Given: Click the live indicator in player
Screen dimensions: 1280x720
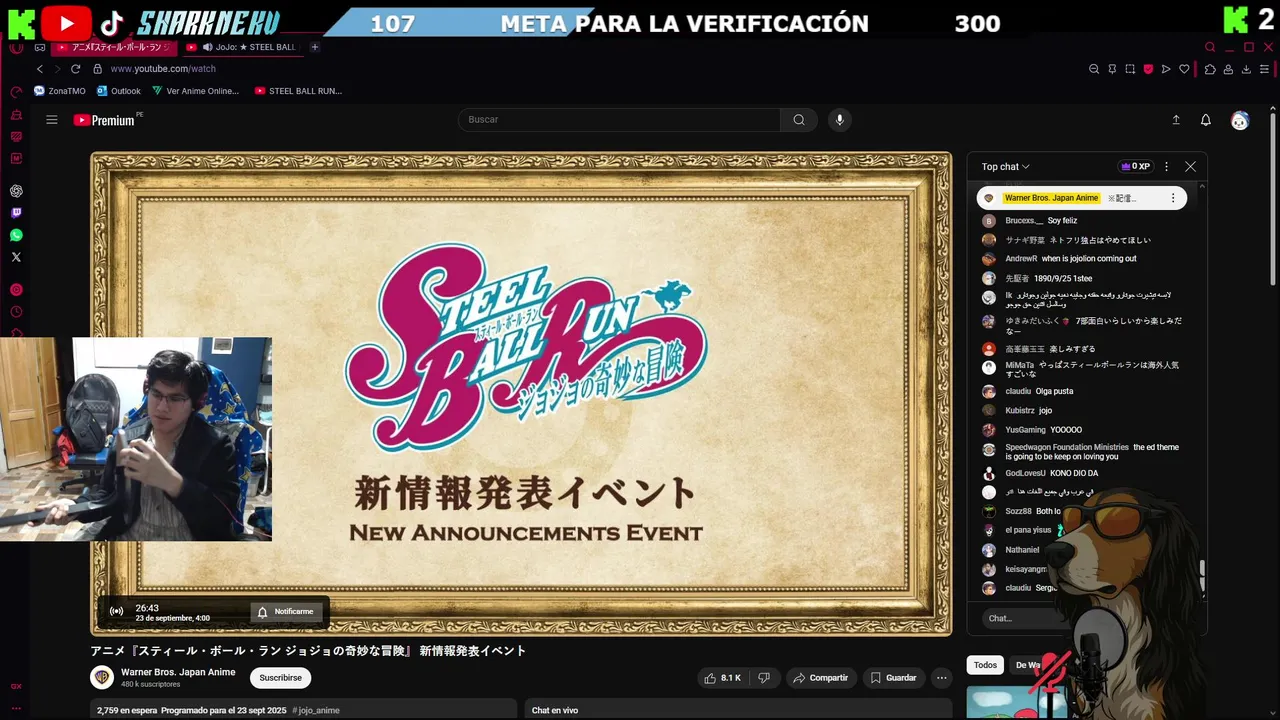Looking at the screenshot, I should tap(117, 612).
